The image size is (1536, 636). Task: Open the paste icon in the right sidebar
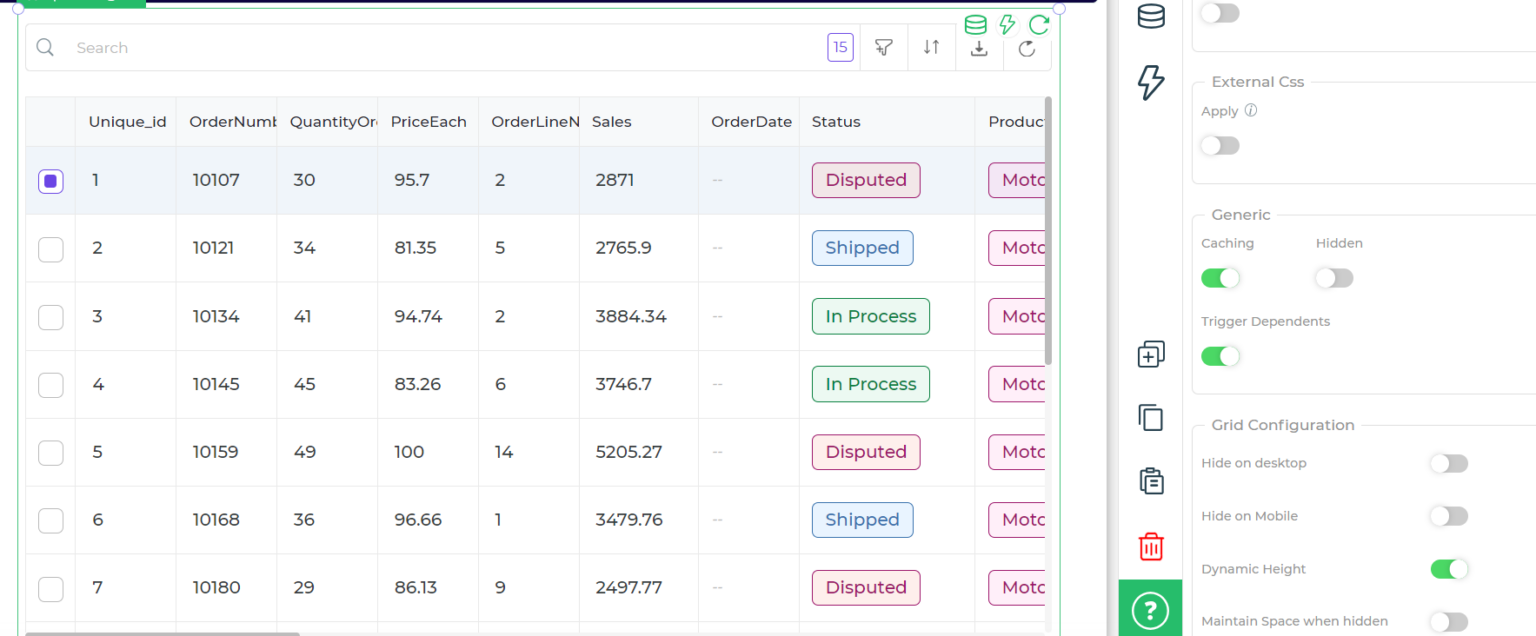(1150, 481)
